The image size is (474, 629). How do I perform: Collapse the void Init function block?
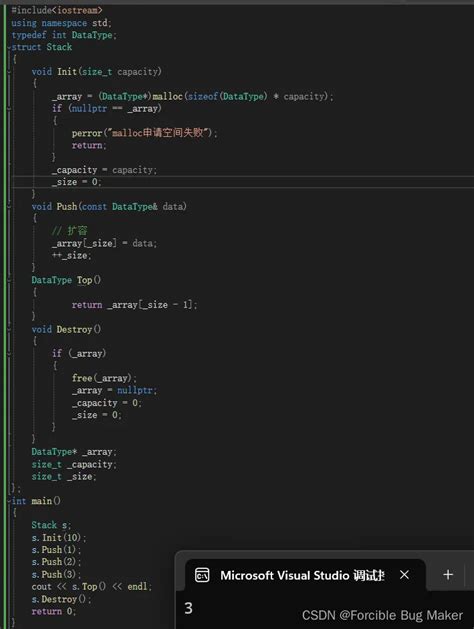[x=9, y=72]
